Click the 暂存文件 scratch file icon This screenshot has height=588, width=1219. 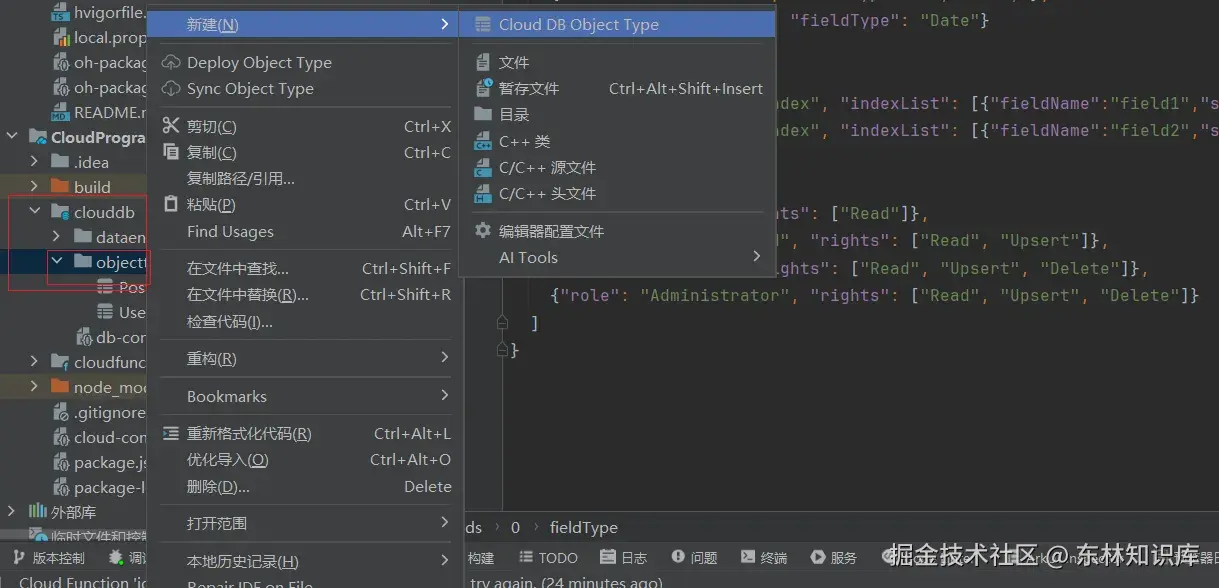click(483, 88)
